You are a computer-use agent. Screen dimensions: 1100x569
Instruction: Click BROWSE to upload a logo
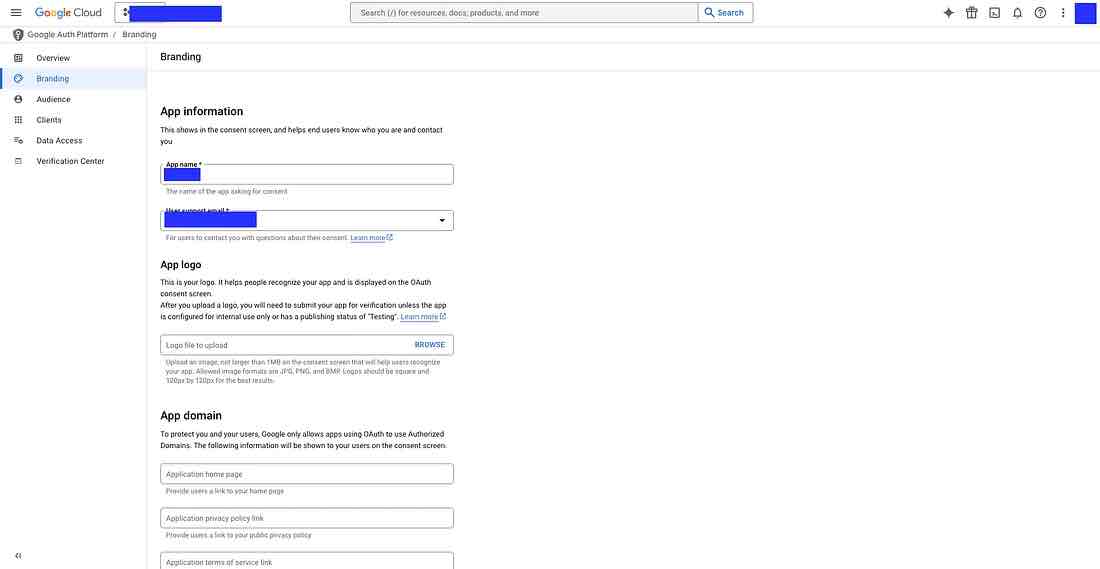429,345
